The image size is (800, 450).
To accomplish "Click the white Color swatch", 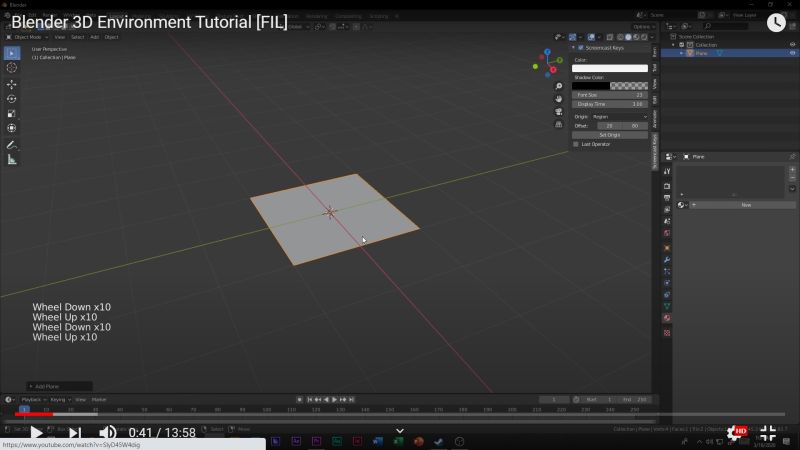I will pyautogui.click(x=610, y=68).
